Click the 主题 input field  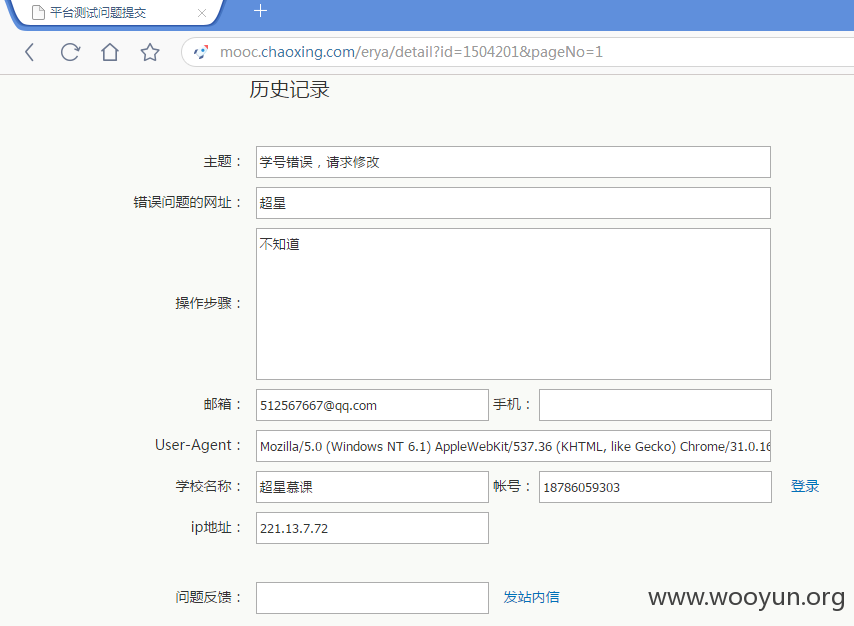point(513,162)
